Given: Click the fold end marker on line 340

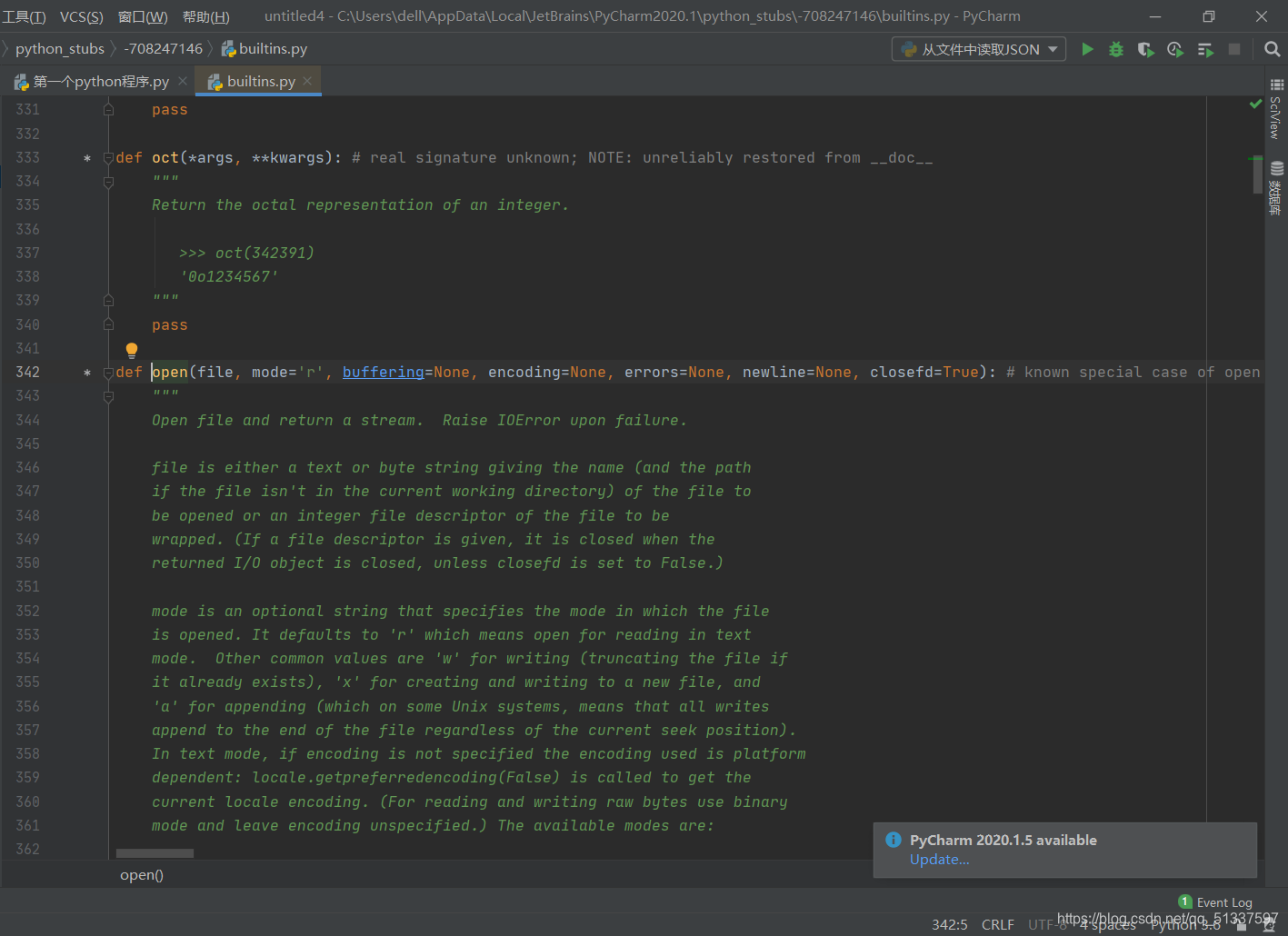Looking at the screenshot, I should tap(108, 324).
